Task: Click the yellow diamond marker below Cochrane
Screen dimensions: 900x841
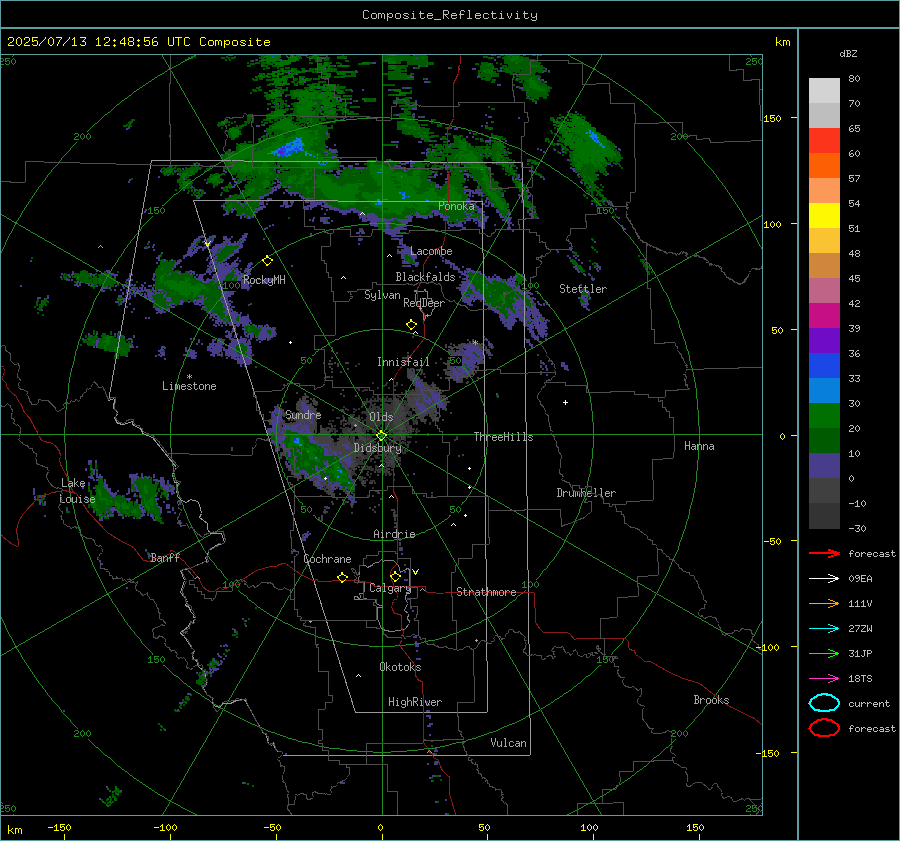Action: 343,577
